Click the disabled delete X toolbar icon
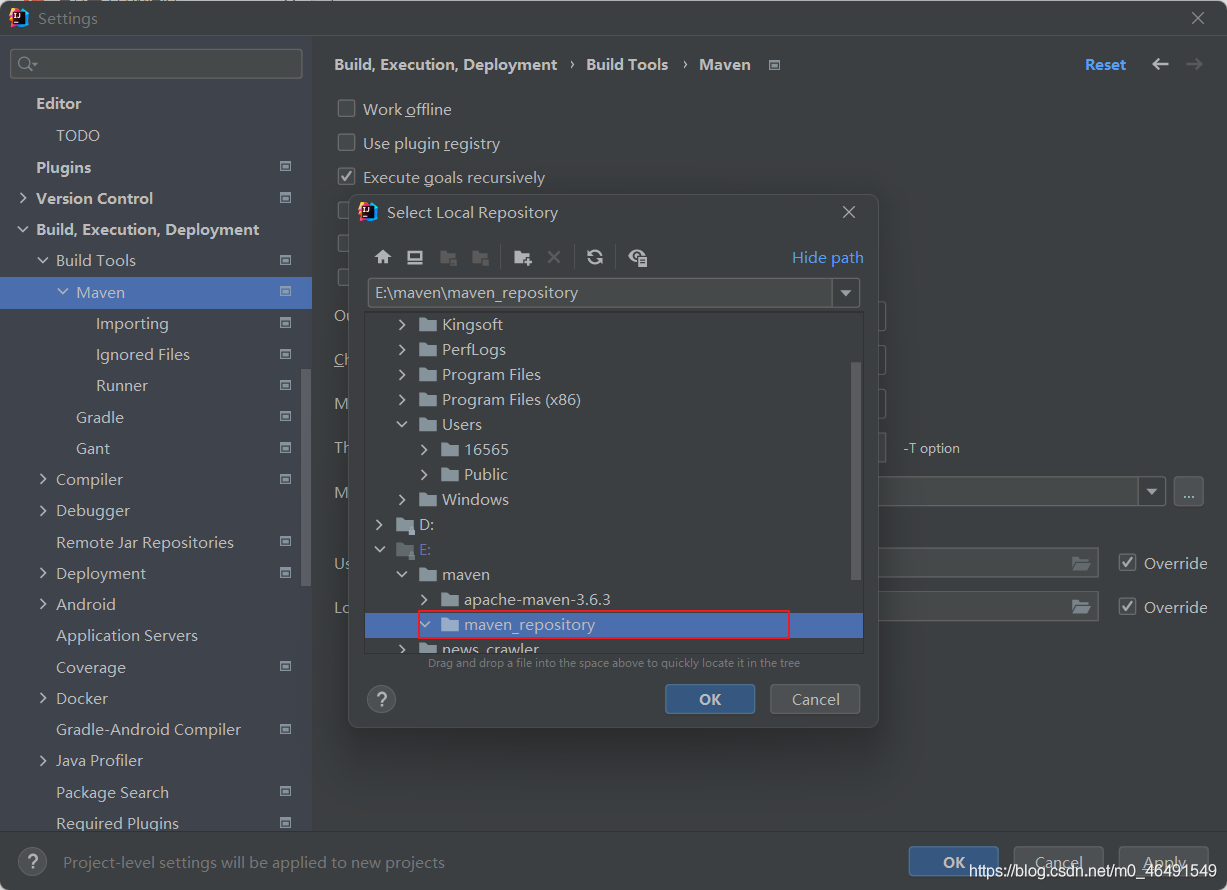This screenshot has width=1227, height=890. pos(554,257)
